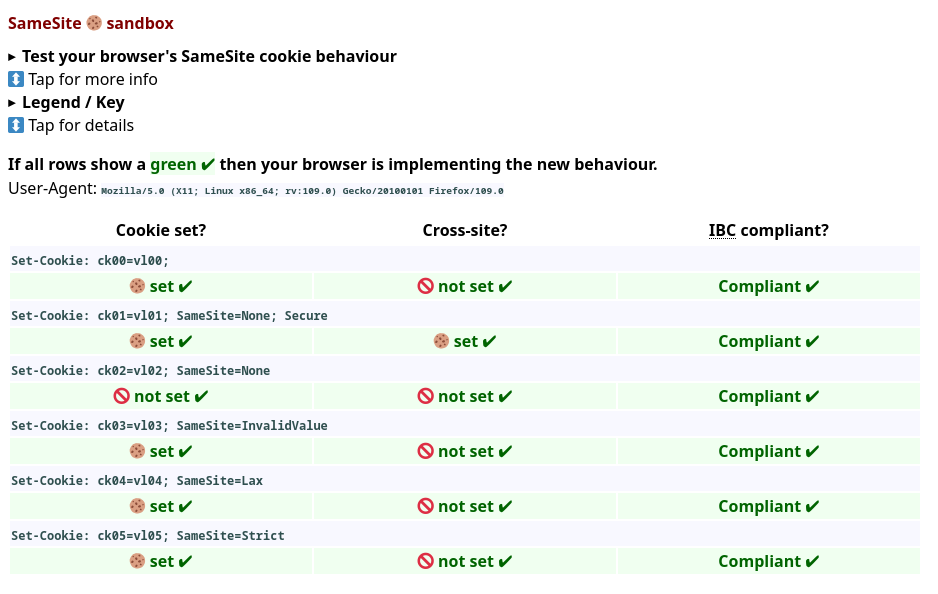
Task: Click the cookie icon in the page title
Action: click(93, 22)
